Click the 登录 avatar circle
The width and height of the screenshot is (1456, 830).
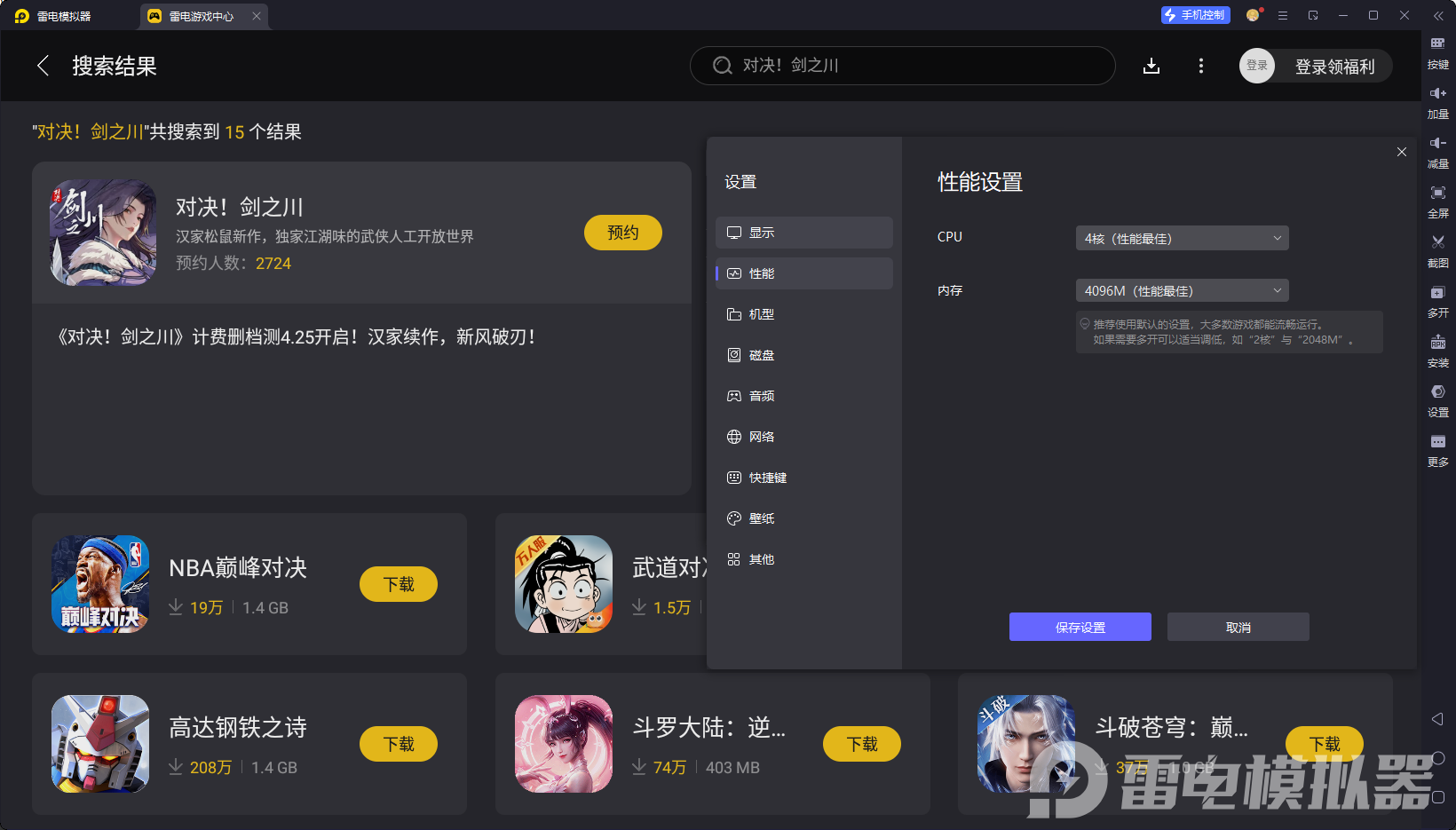coord(1257,66)
